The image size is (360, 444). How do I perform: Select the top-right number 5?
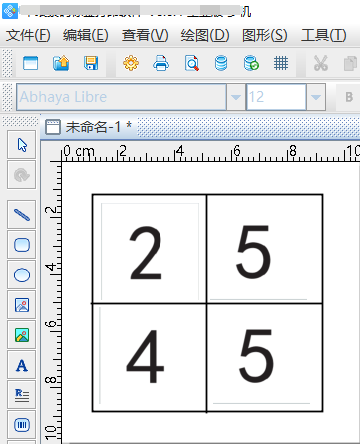253,251
